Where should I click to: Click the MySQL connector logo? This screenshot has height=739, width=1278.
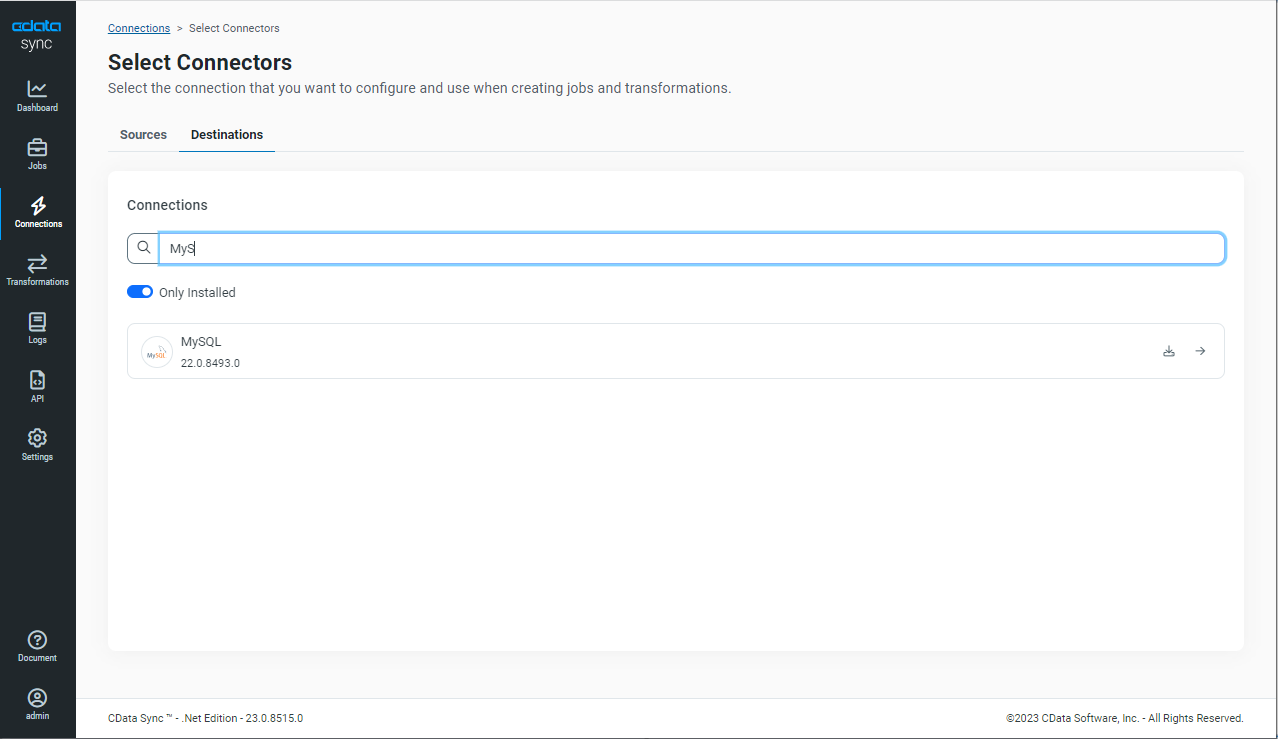157,352
